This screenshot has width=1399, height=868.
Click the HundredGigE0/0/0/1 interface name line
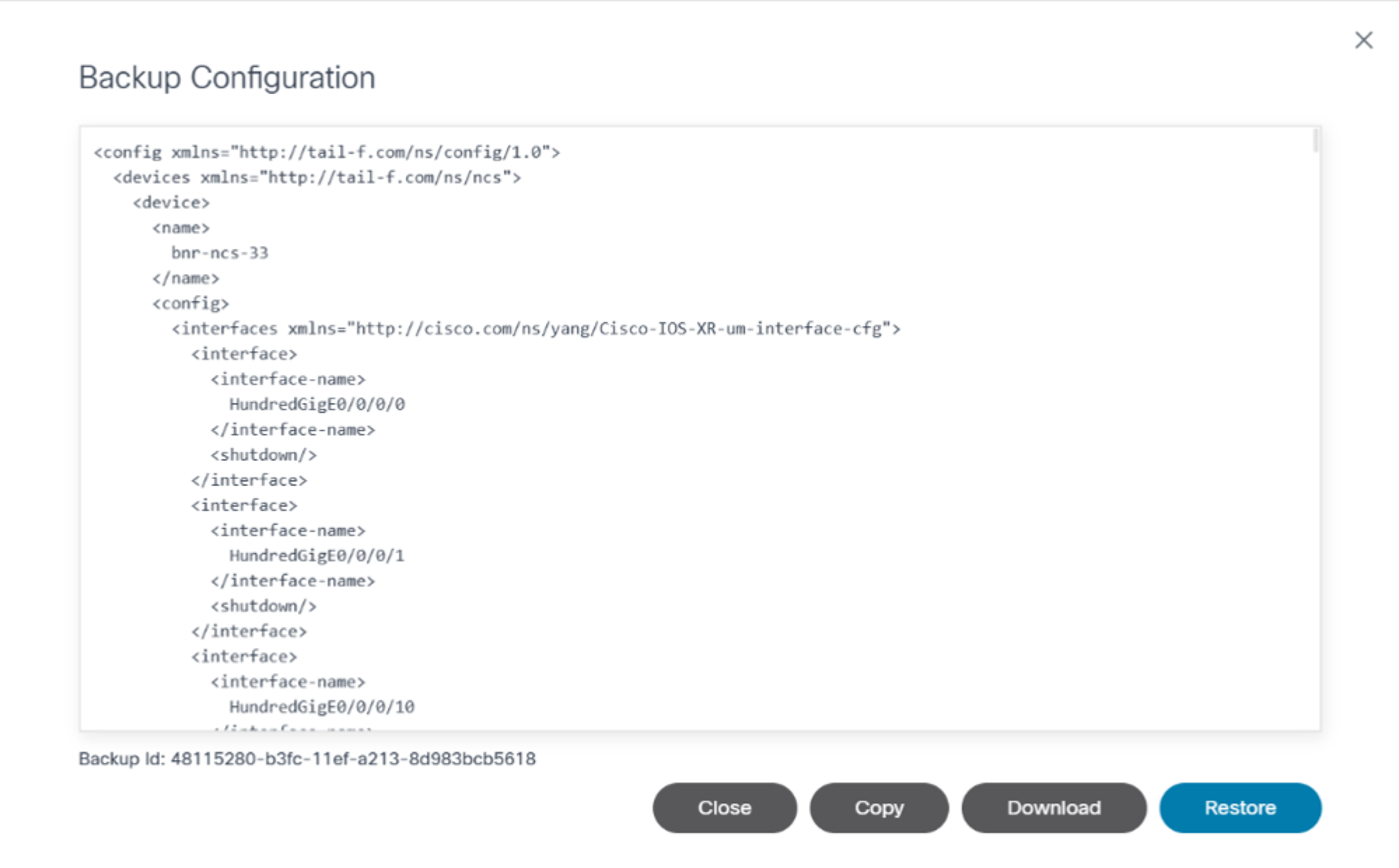click(317, 555)
